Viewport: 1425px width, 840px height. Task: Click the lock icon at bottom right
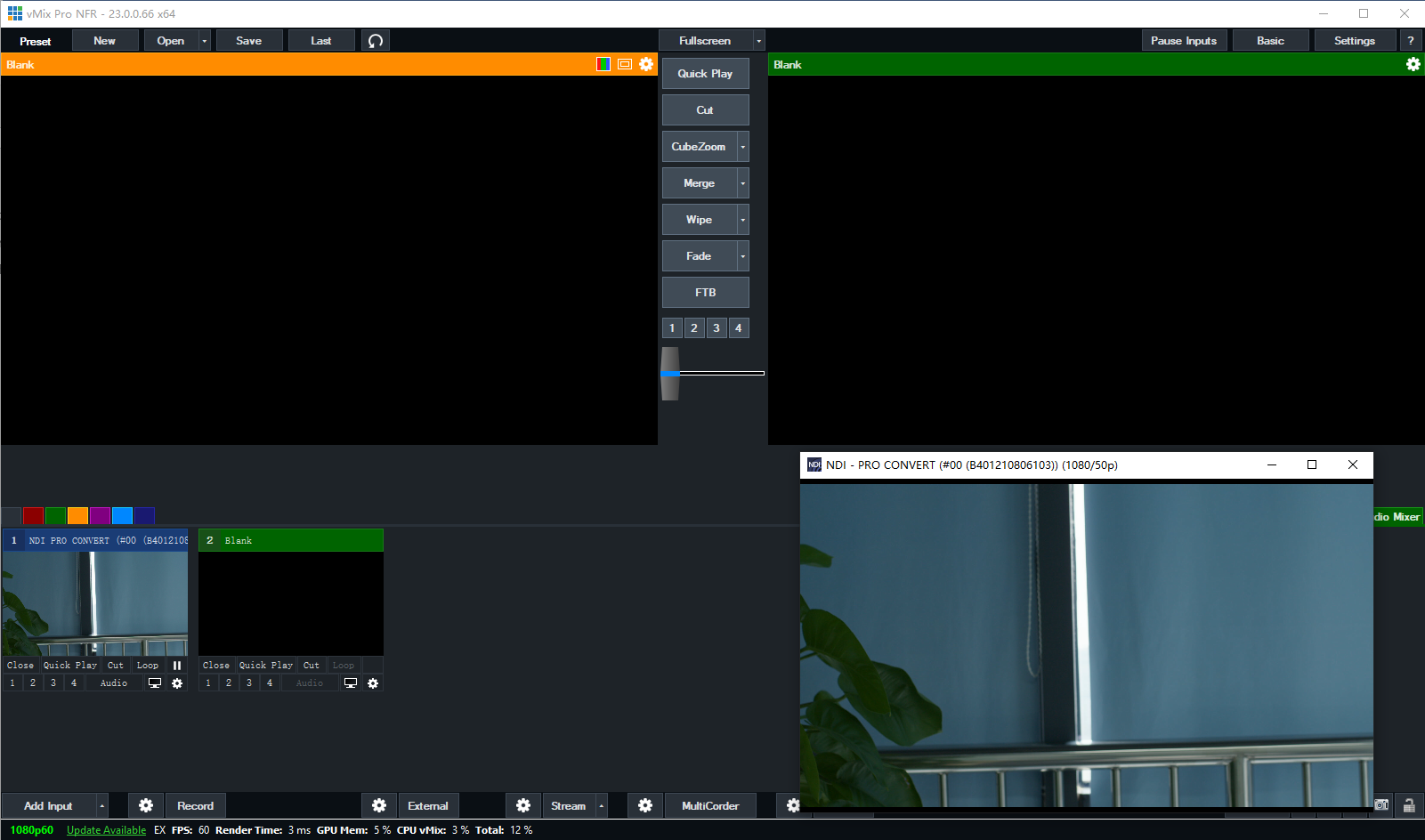point(1409,805)
